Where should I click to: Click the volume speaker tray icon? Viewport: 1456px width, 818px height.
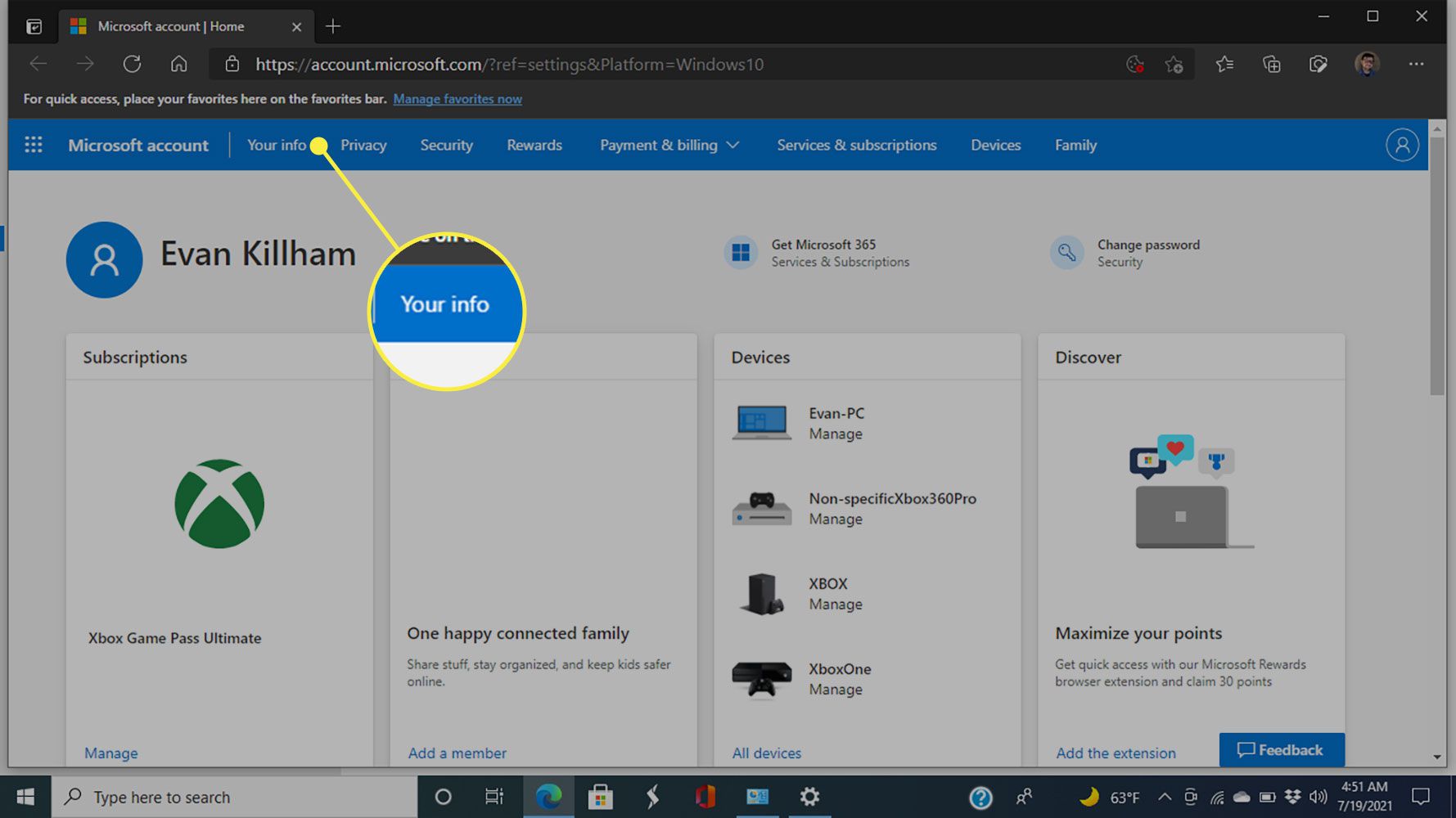(1317, 797)
